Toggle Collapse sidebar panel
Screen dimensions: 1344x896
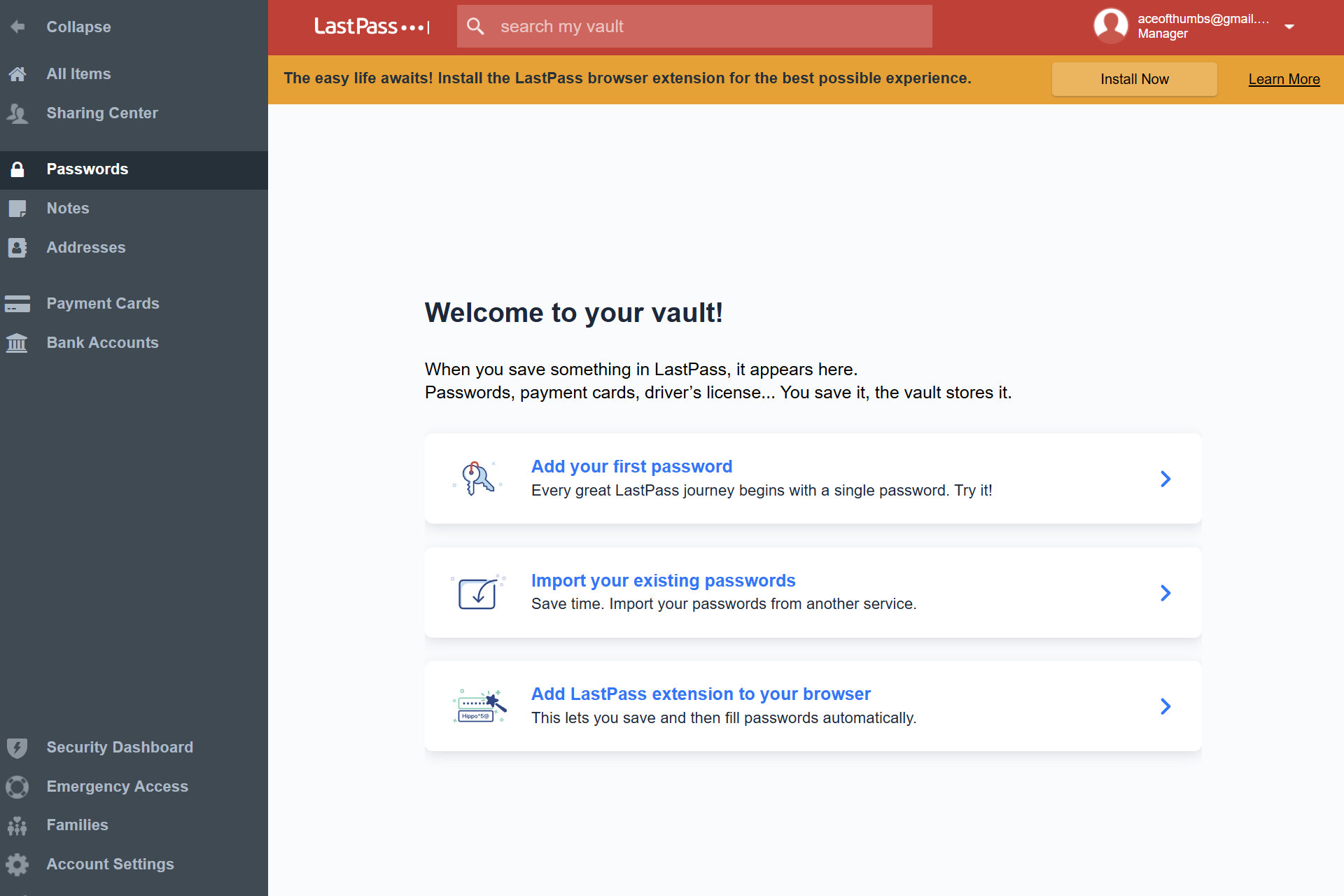click(134, 27)
